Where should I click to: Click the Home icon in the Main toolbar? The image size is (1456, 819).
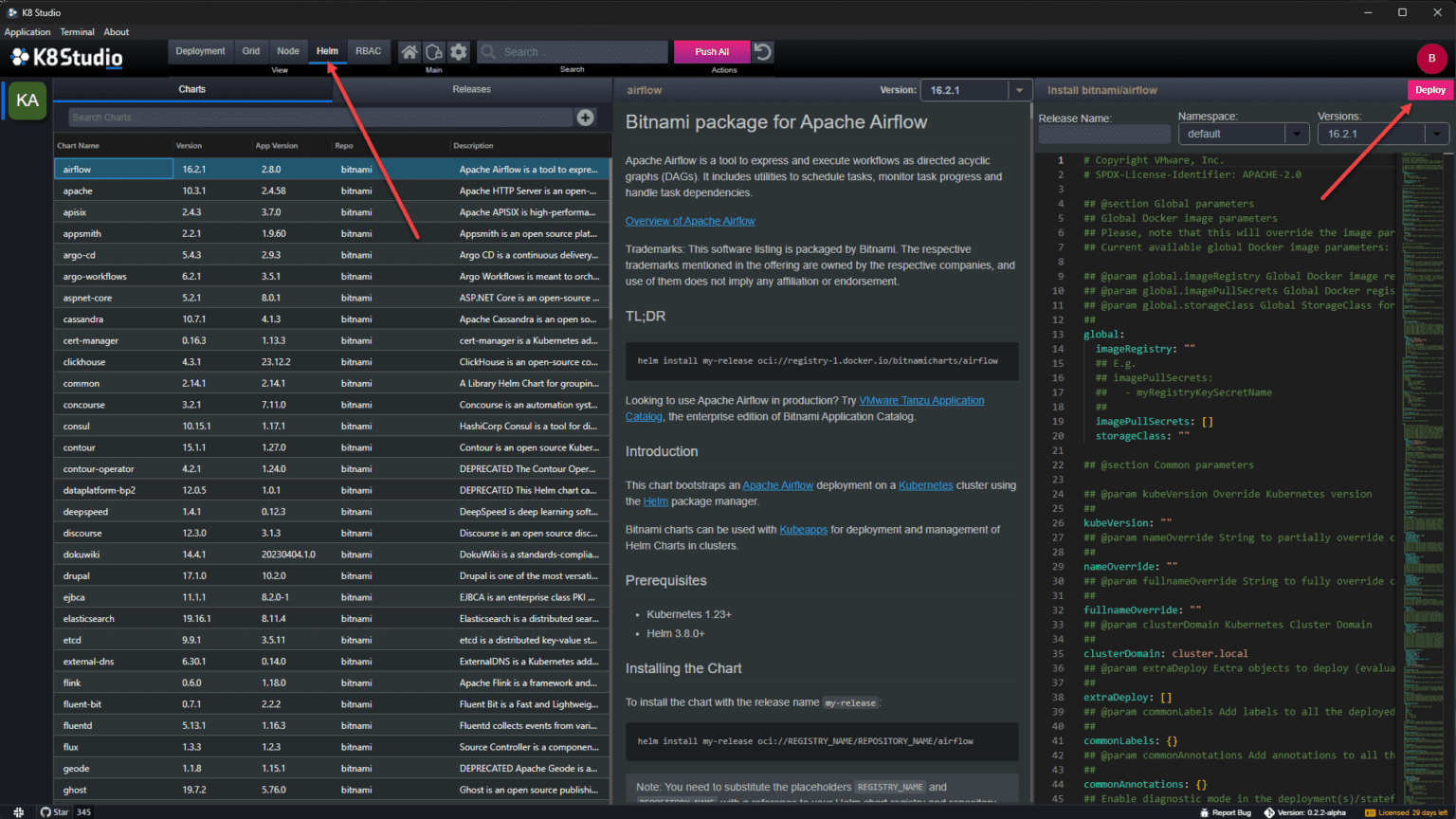411,52
